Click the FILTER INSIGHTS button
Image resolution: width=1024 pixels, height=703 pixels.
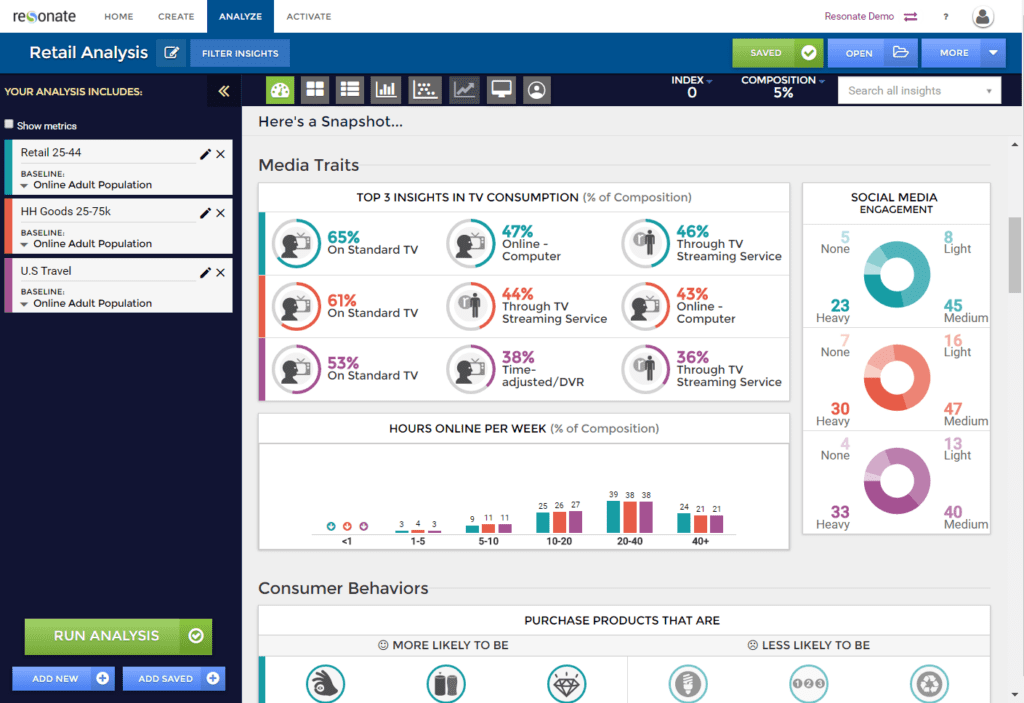tap(239, 53)
